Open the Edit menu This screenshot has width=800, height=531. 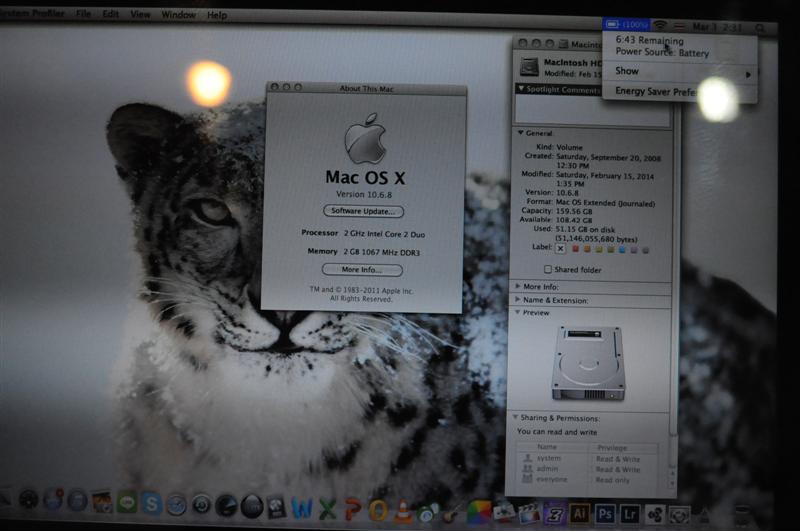pos(110,14)
